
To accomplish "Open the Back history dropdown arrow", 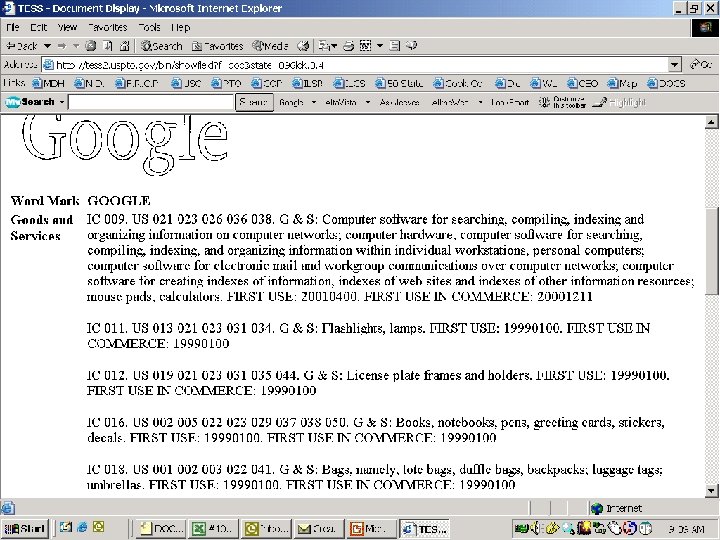I will point(47,46).
